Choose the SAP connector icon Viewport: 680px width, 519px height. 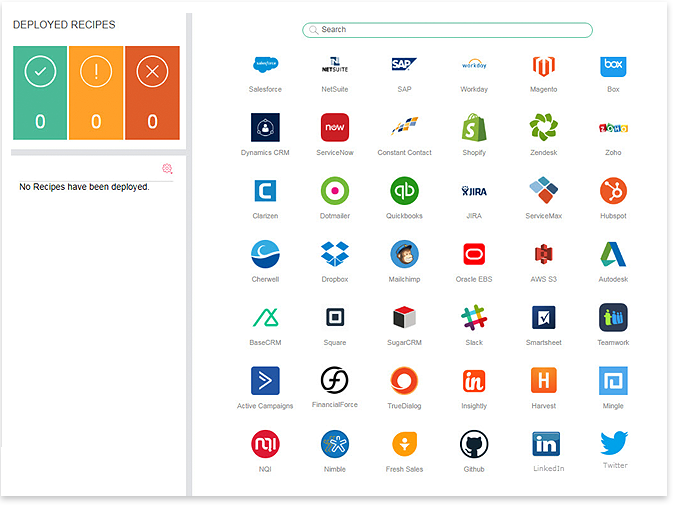pyautogui.click(x=404, y=65)
